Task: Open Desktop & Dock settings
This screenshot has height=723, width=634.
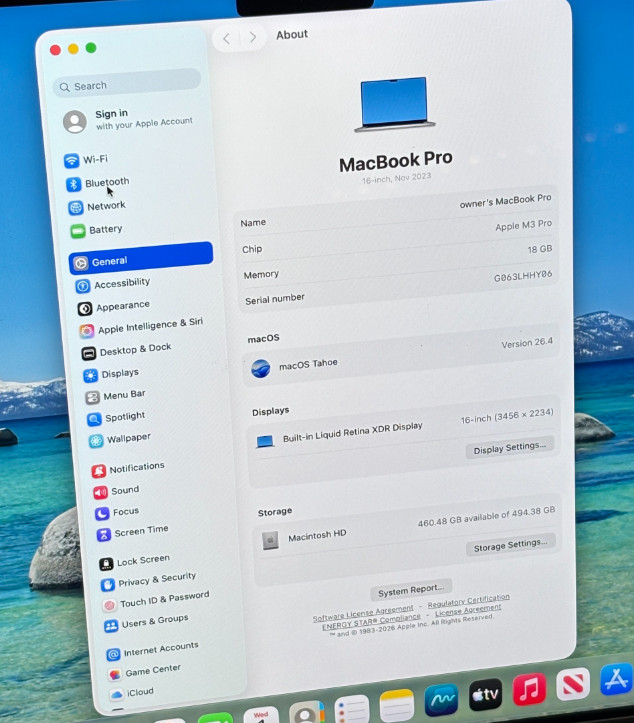Action: [x=126, y=350]
